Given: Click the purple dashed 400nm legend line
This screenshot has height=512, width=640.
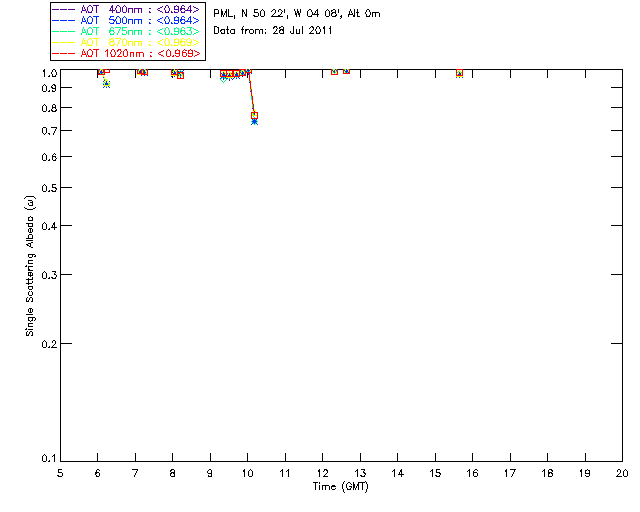Looking at the screenshot, I should pyautogui.click(x=64, y=9).
